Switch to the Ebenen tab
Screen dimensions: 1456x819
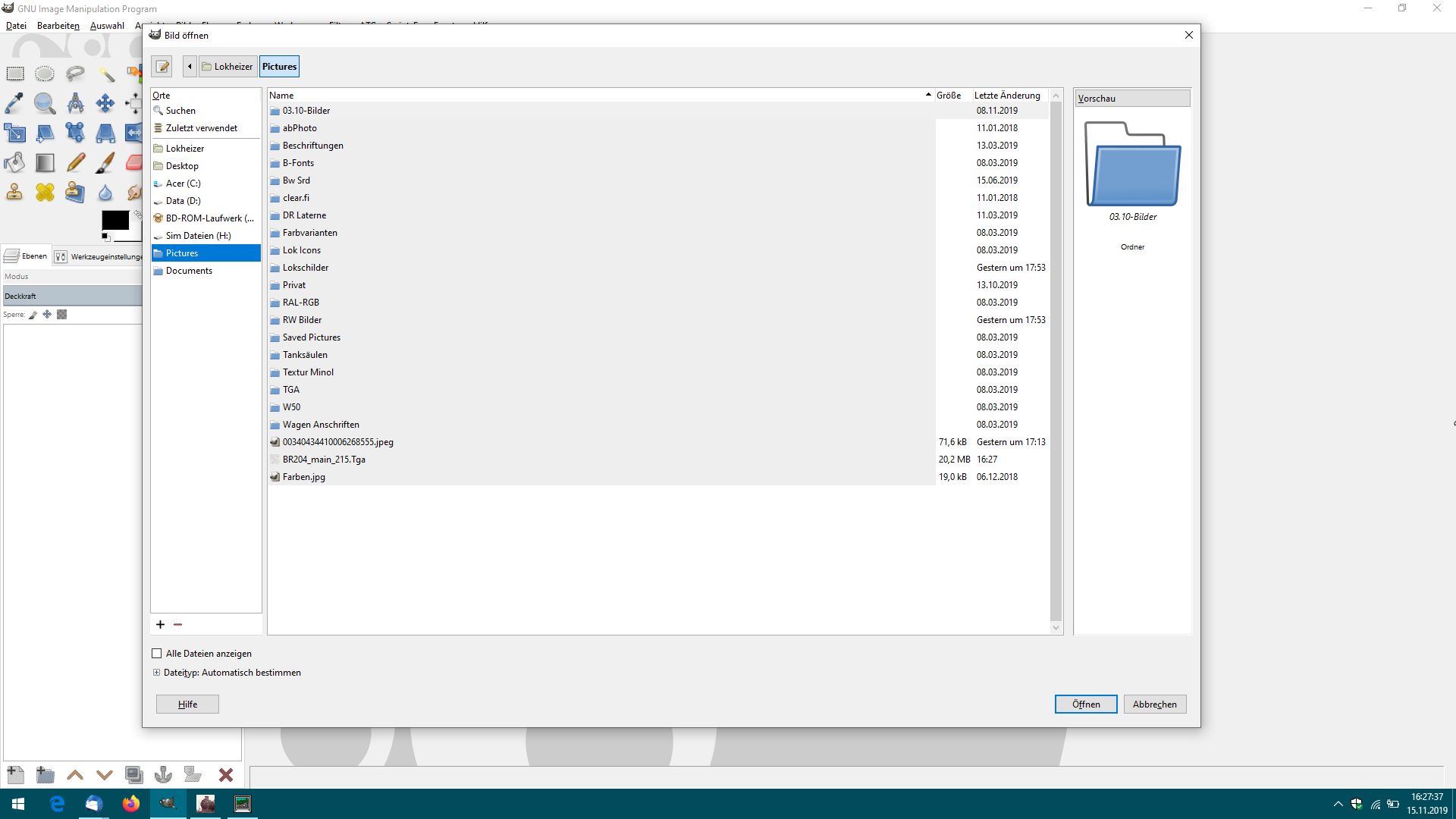tap(27, 256)
